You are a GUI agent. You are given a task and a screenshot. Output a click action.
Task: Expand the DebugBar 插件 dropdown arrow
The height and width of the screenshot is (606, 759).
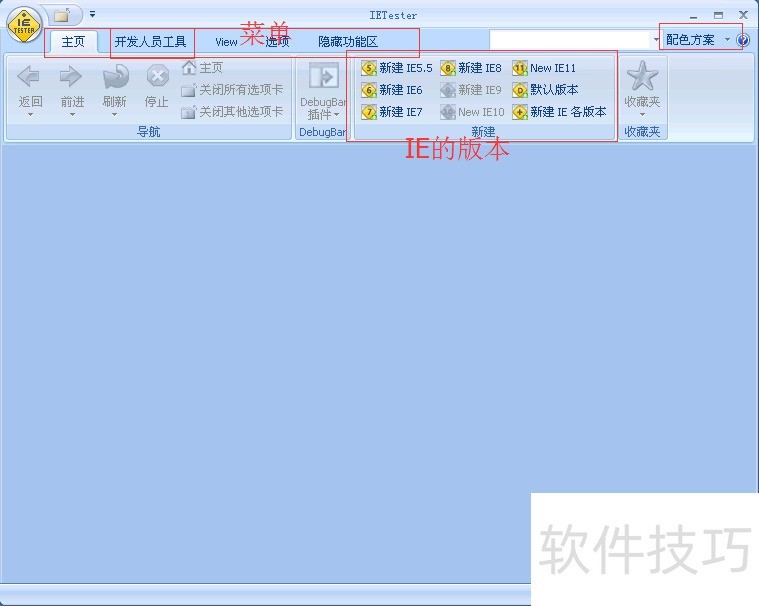point(336,115)
